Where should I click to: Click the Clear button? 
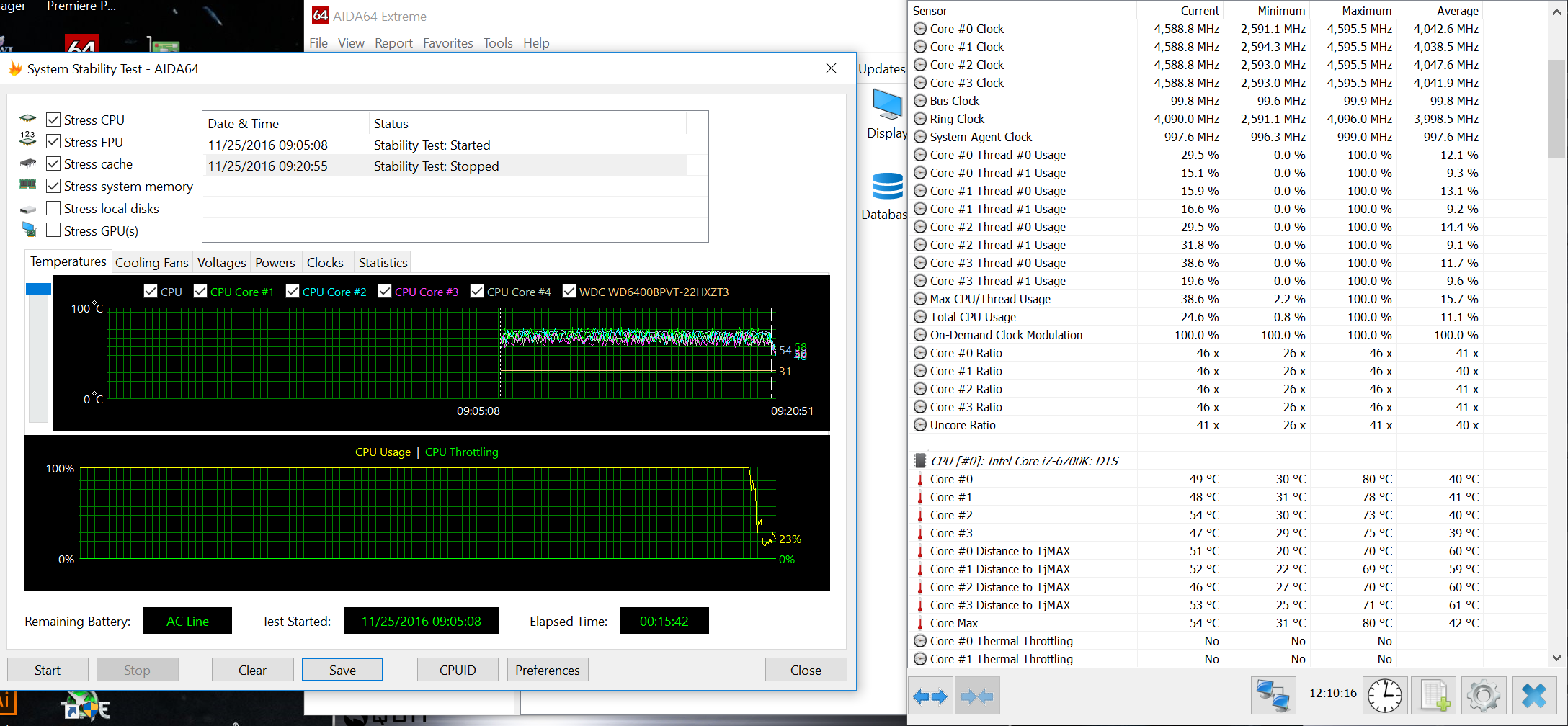point(252,670)
